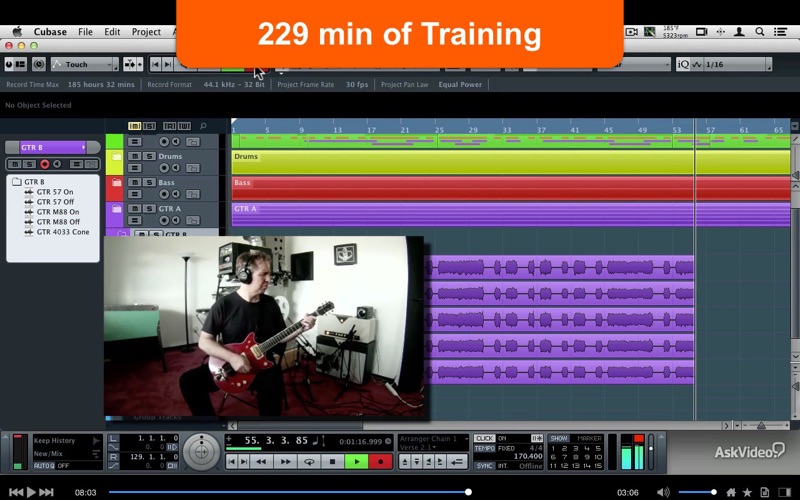Click the iQ iterative quantize button

683,64
